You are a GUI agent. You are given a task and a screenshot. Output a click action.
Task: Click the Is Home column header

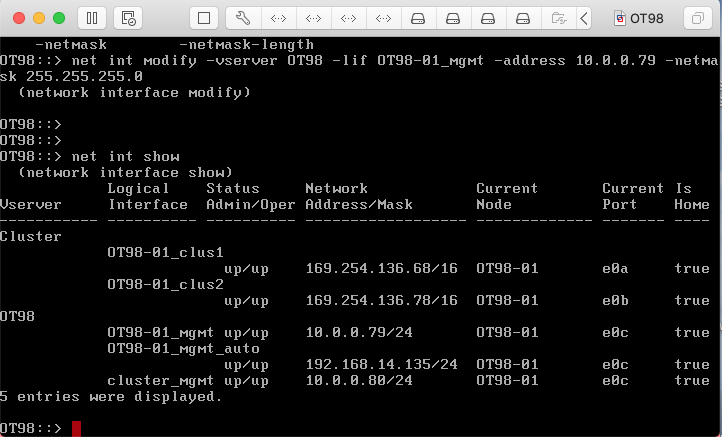(x=692, y=196)
